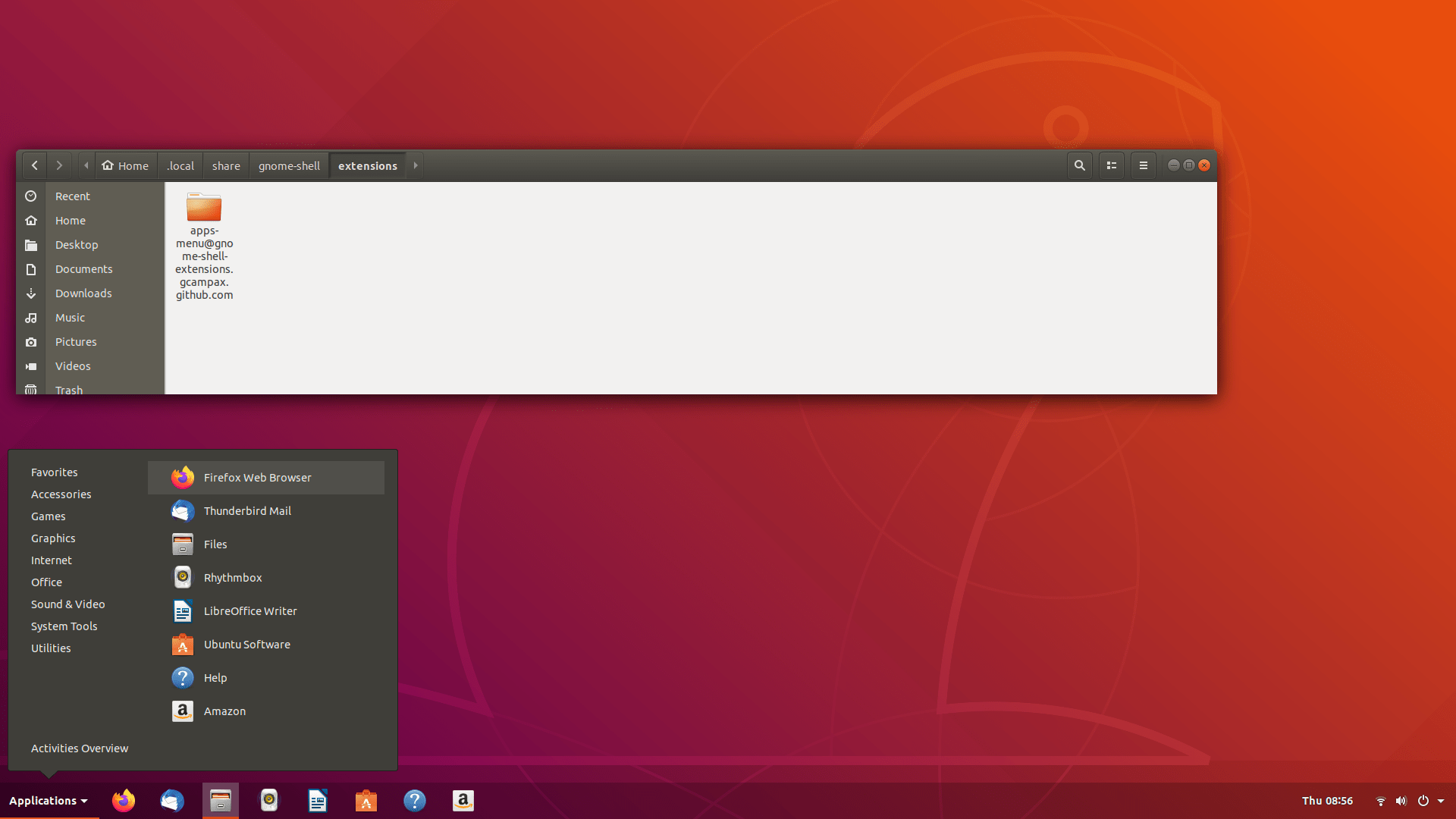The width and height of the screenshot is (1456, 819).
Task: Click the power status icon
Action: pyautogui.click(x=1423, y=801)
